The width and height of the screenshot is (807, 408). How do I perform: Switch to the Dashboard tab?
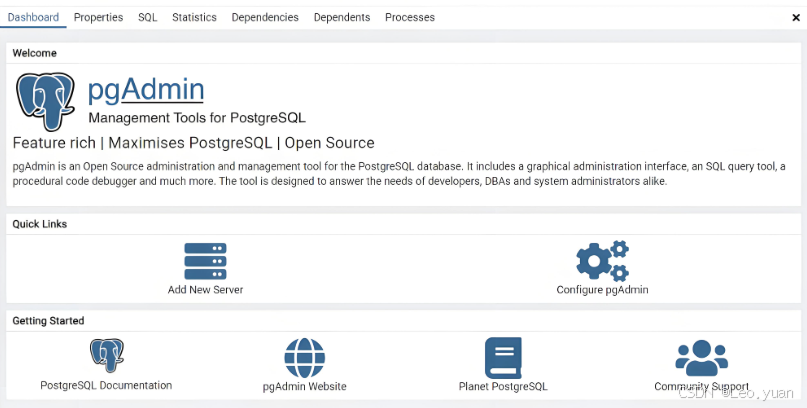coord(33,17)
